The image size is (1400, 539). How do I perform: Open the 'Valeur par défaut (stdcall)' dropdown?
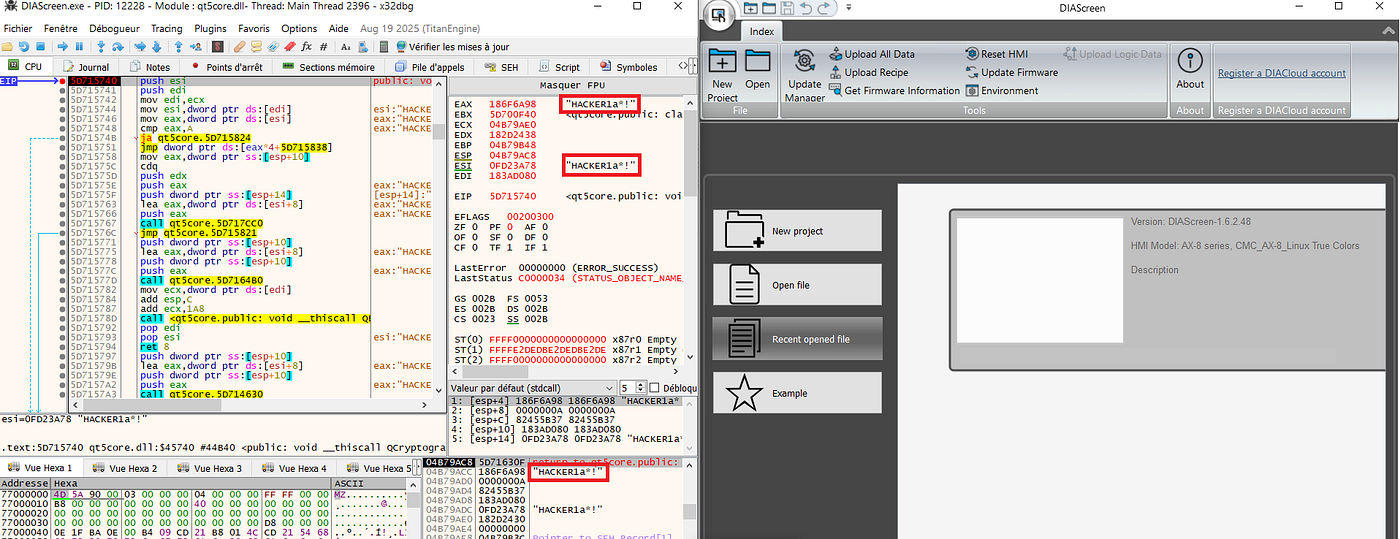[x=531, y=388]
